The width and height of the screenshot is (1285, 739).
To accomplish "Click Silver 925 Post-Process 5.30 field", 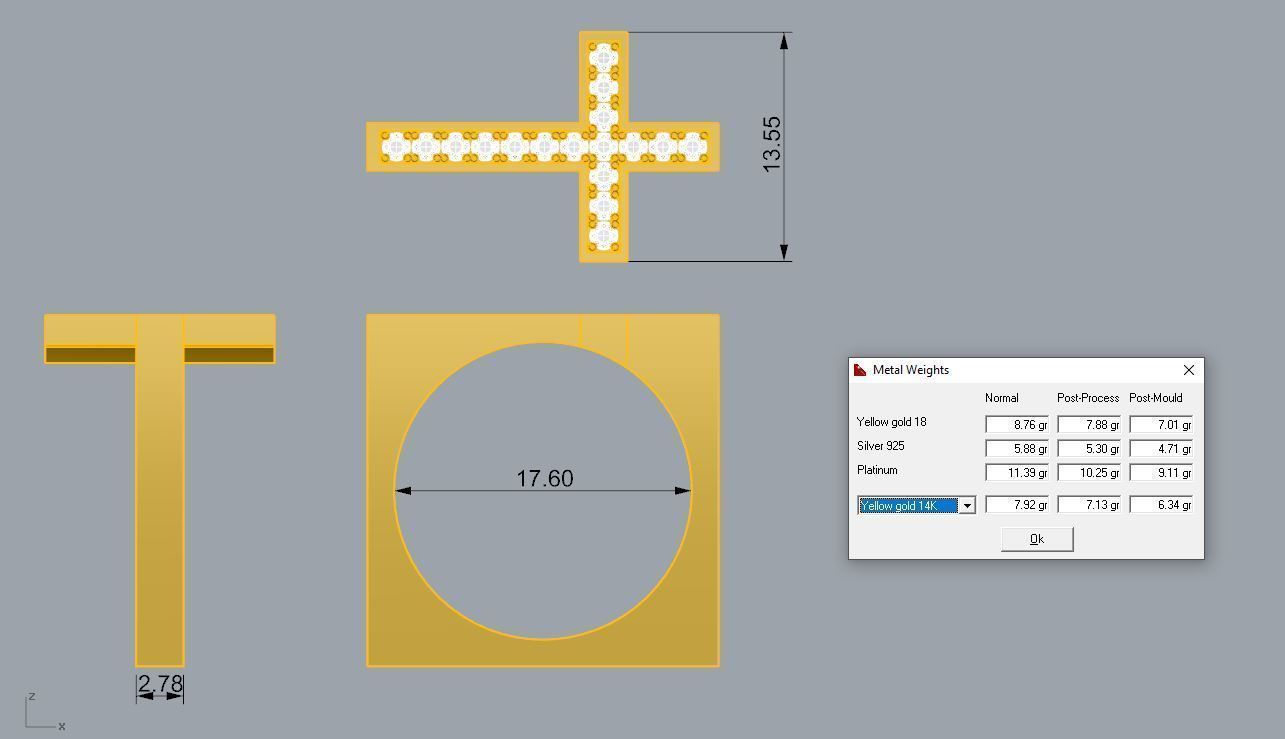I will coord(1089,449).
